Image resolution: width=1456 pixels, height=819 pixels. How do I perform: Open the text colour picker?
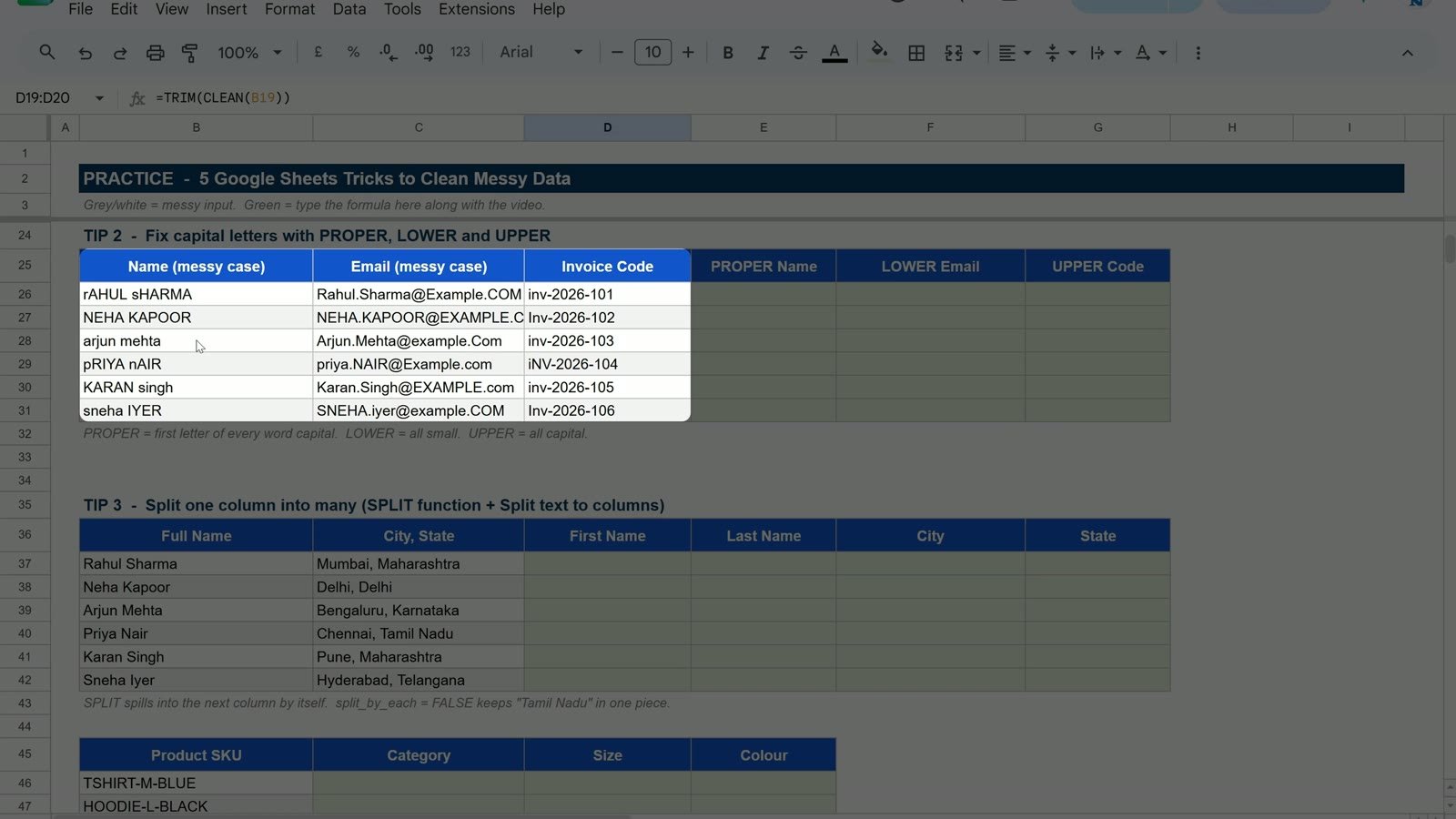coord(834,53)
